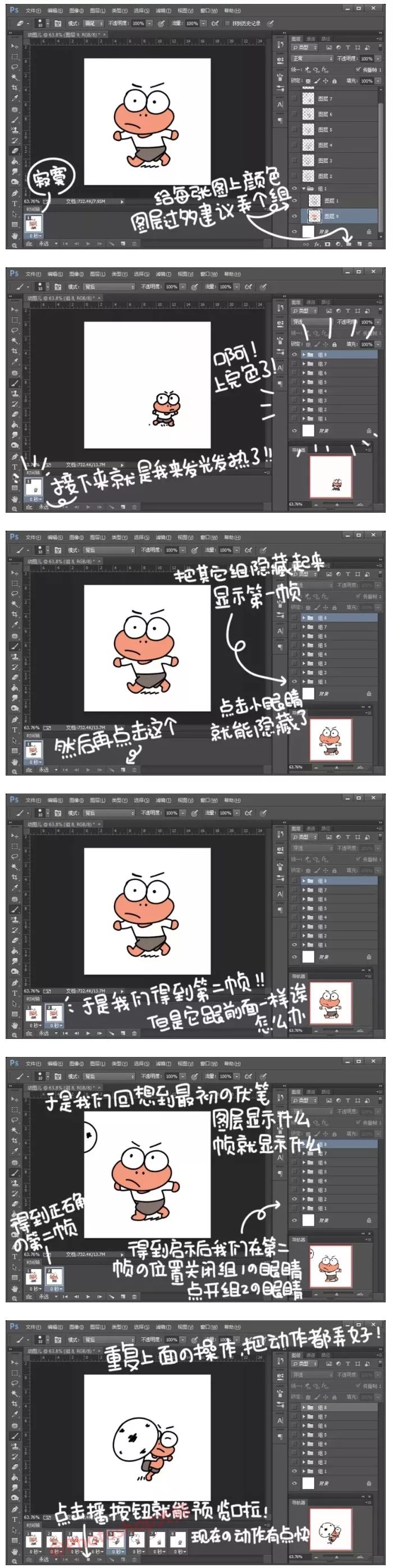Screen dimensions: 393x1568
Task: Select the 组 4 row in the fifth screenshot
Action: click(333, 1181)
